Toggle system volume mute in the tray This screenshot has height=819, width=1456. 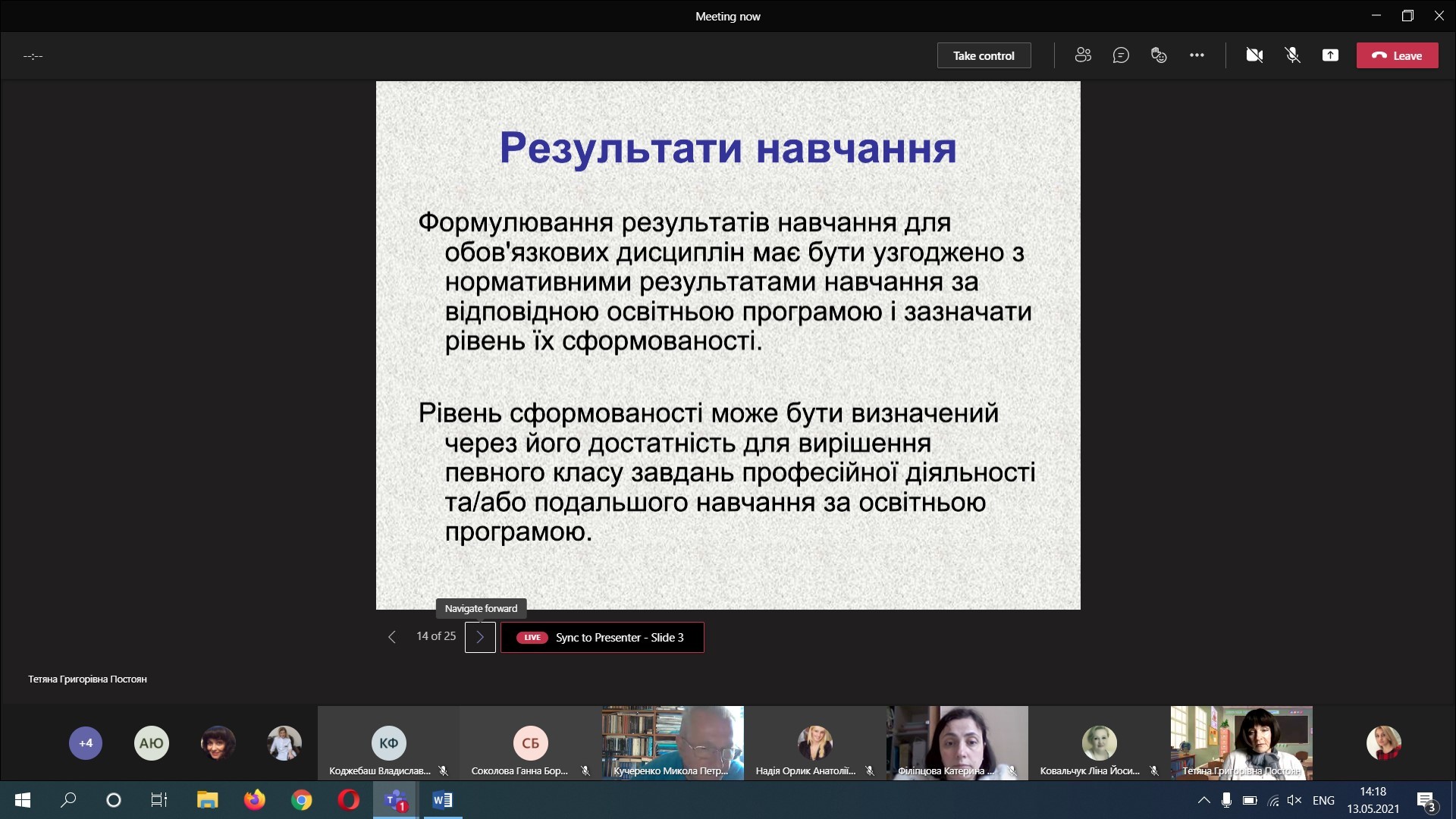1294,800
